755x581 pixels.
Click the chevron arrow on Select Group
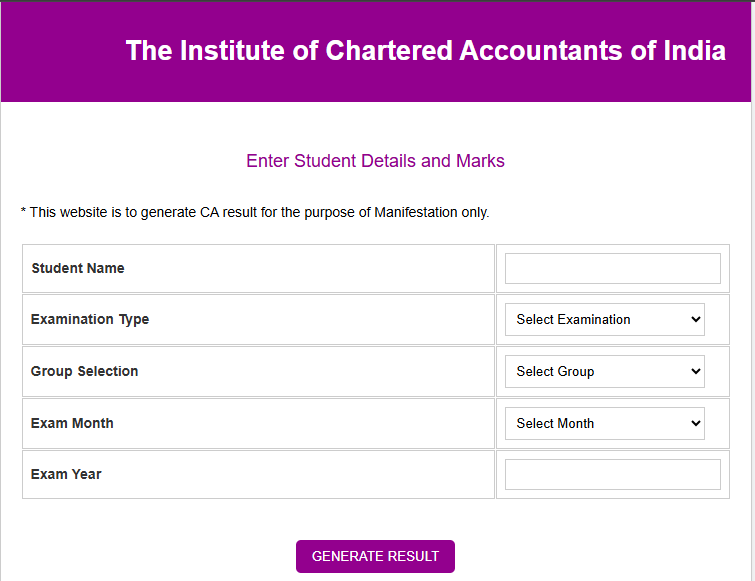(x=695, y=372)
